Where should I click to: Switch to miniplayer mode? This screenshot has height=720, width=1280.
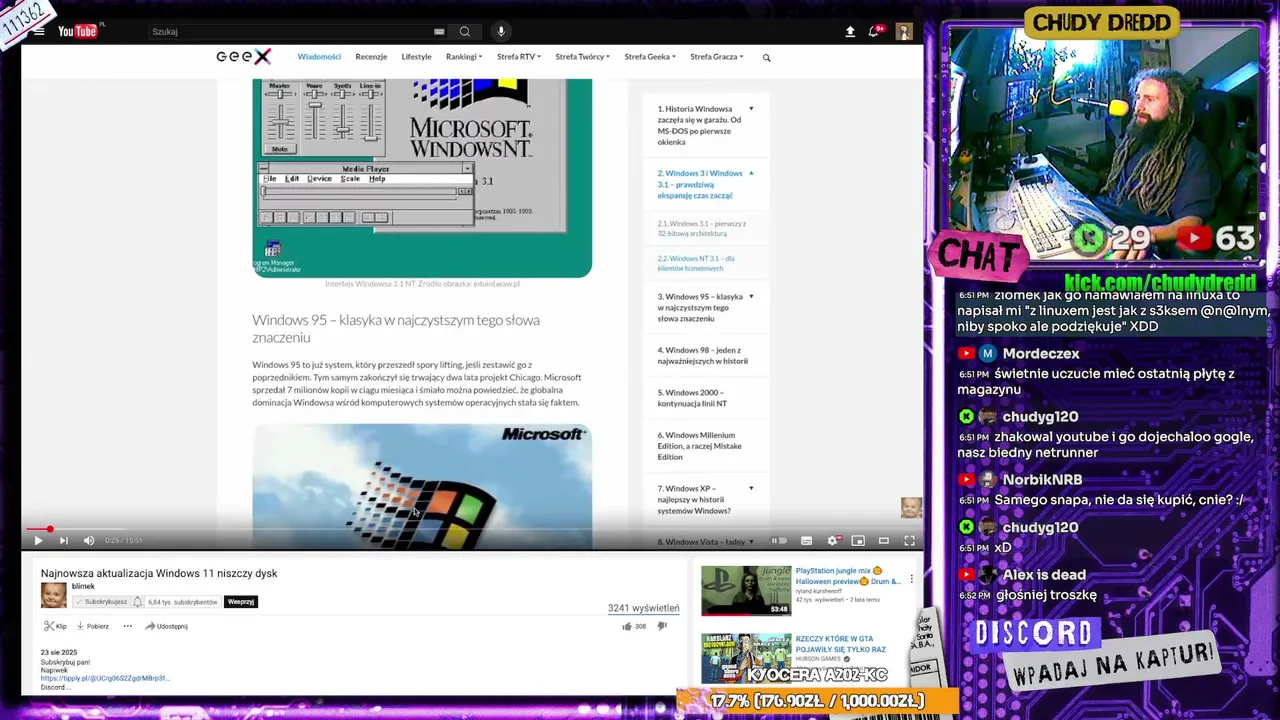click(858, 541)
